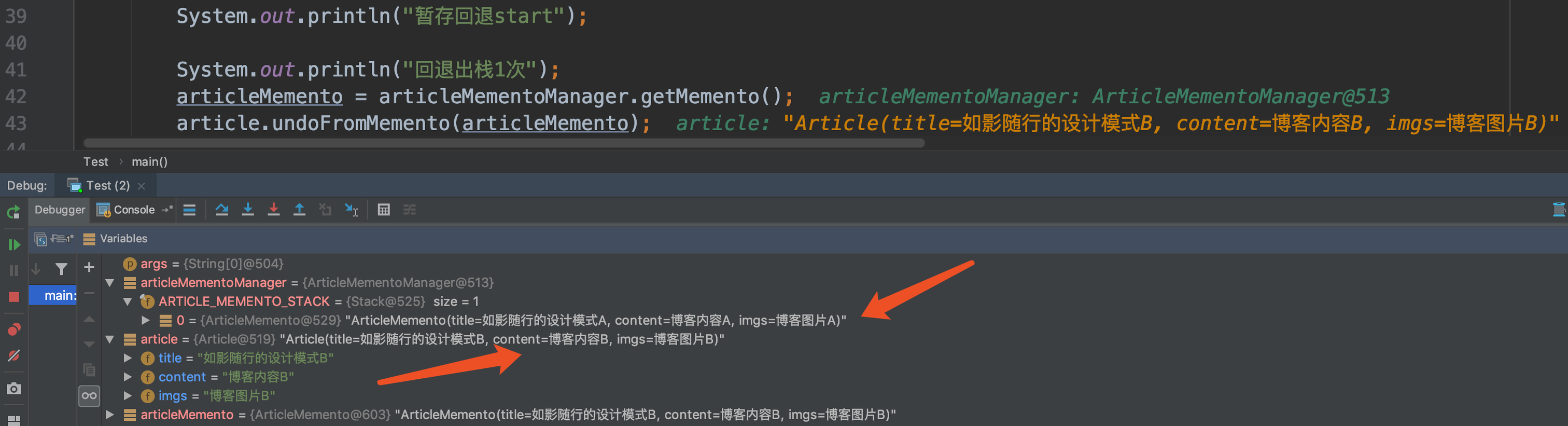Open Evaluate Expression calculator
Viewport: 1568px width, 426px height.
(x=384, y=210)
